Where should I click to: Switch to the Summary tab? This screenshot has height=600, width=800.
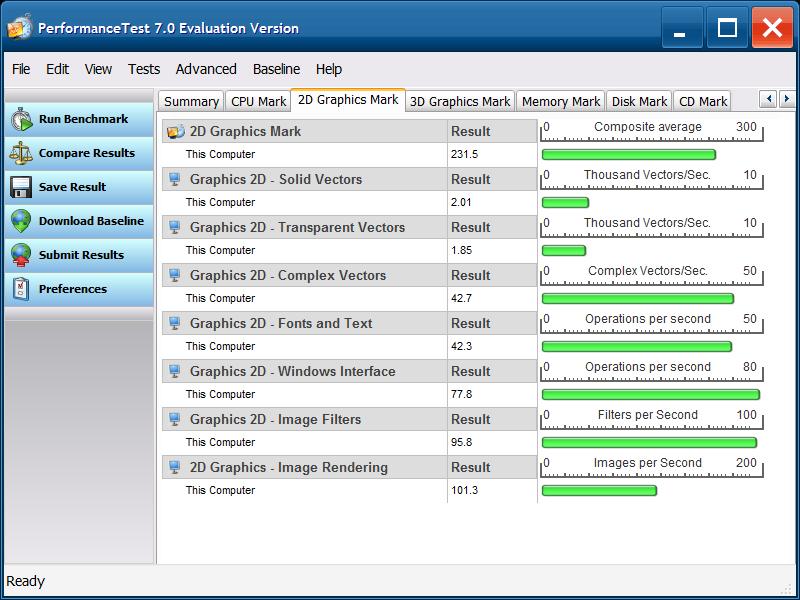pyautogui.click(x=191, y=102)
